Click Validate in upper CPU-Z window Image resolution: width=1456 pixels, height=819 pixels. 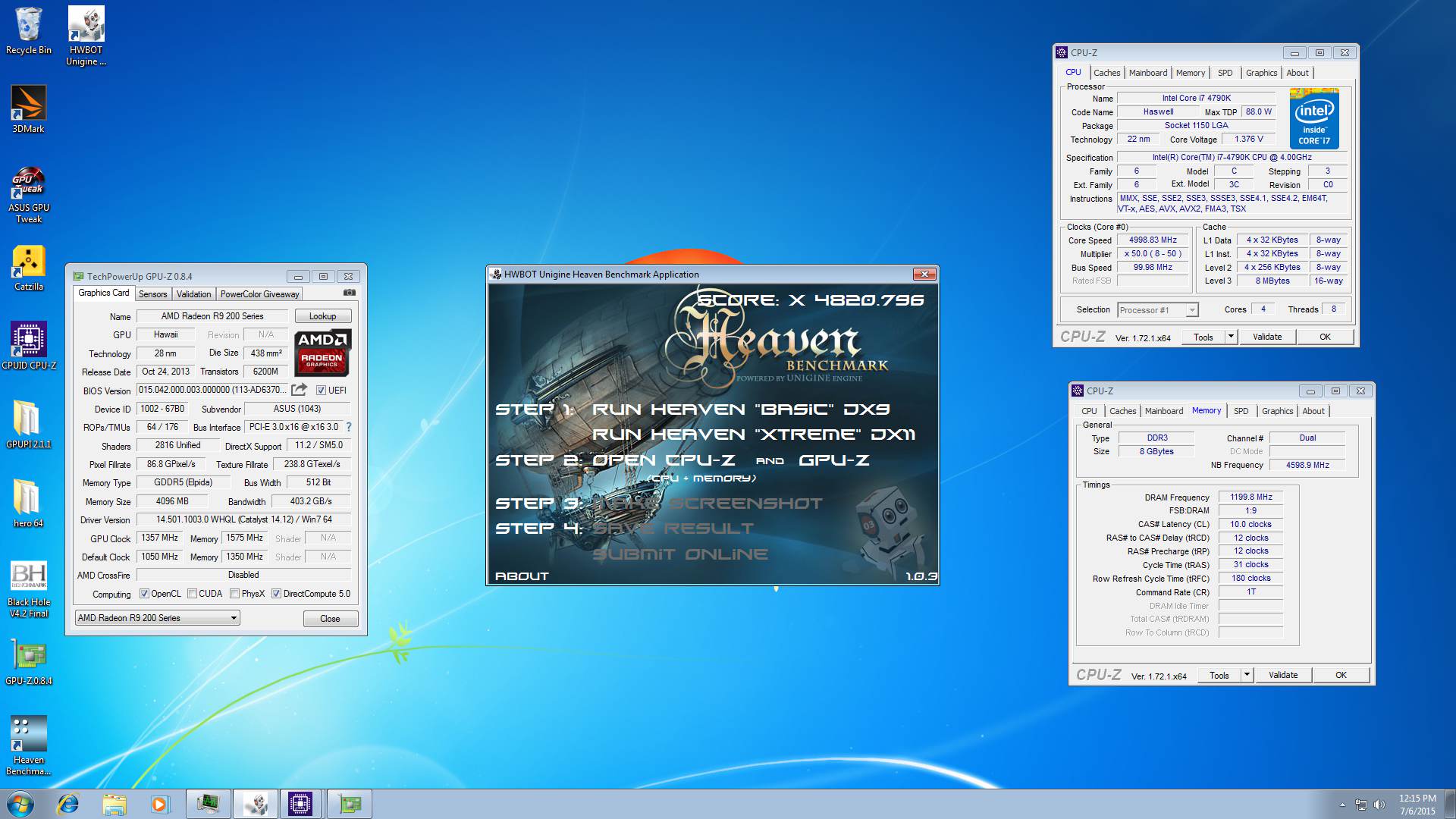tap(1266, 337)
